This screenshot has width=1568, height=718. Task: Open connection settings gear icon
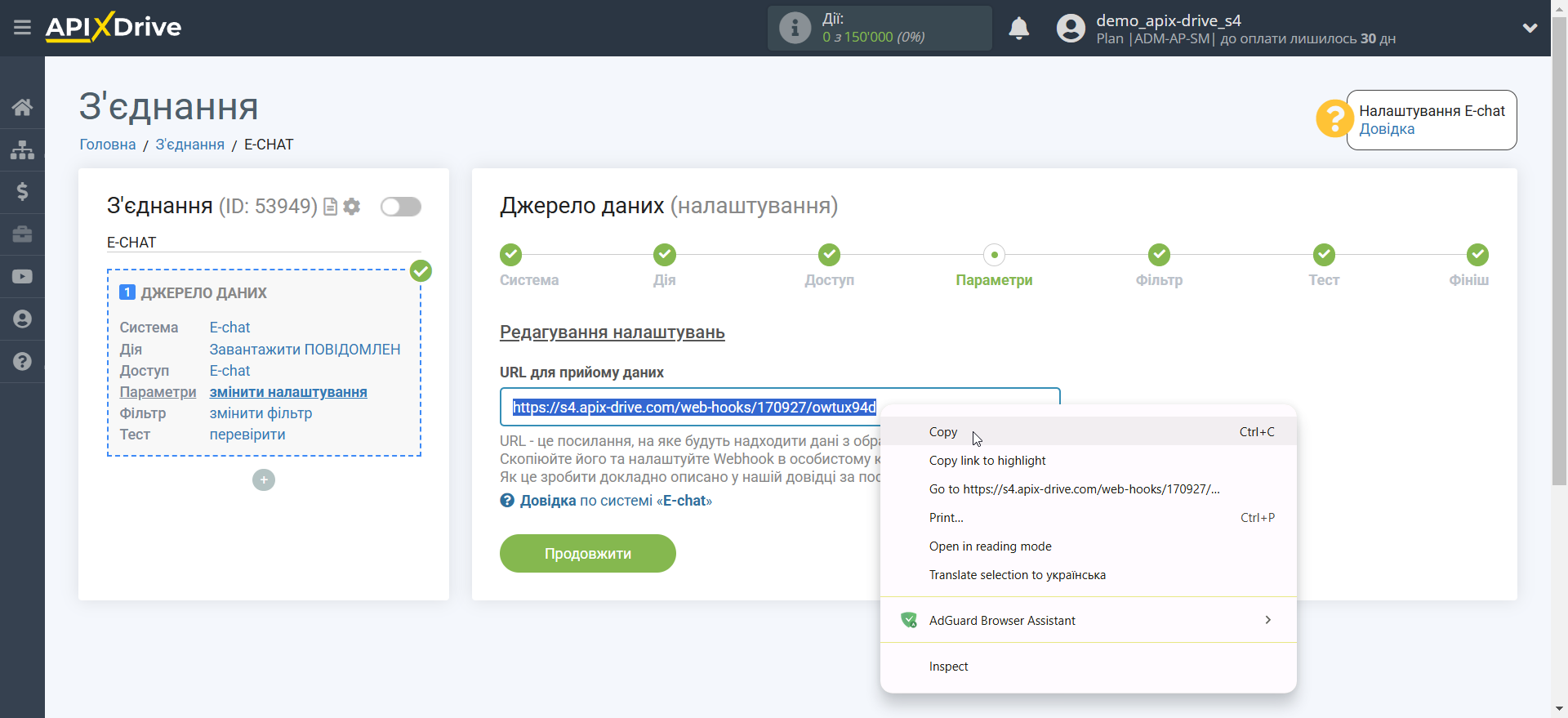(x=352, y=207)
